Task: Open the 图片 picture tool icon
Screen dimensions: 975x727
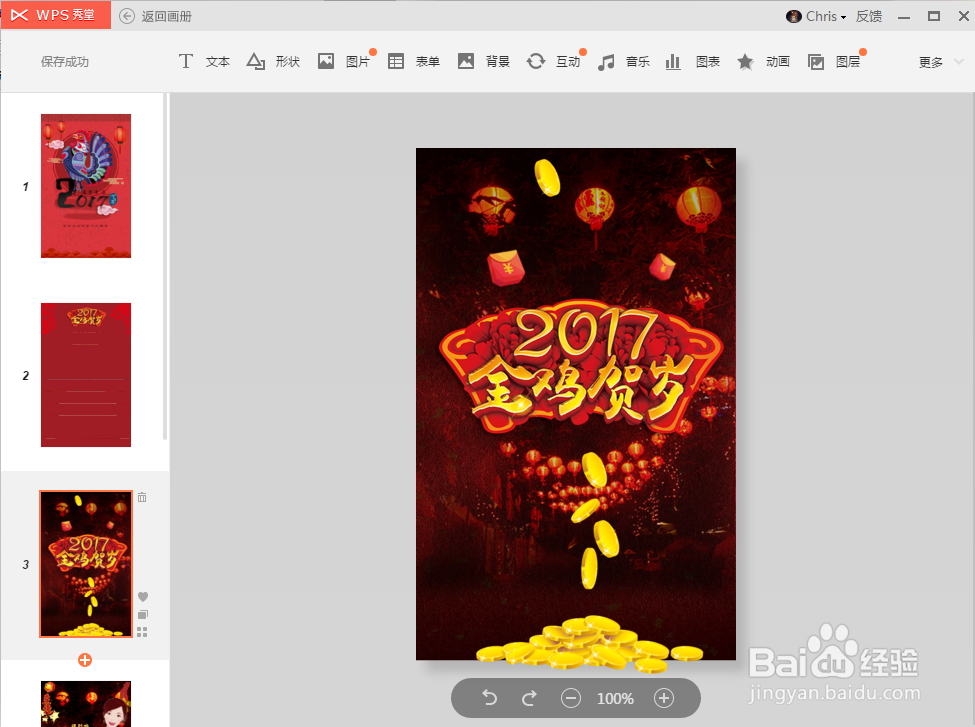Action: 326,61
